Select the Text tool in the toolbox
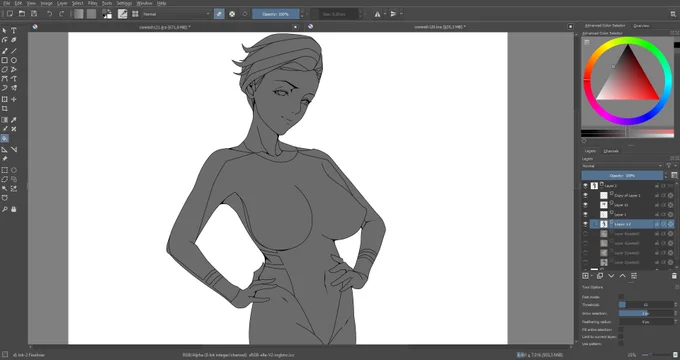The image size is (680, 360). (14, 30)
